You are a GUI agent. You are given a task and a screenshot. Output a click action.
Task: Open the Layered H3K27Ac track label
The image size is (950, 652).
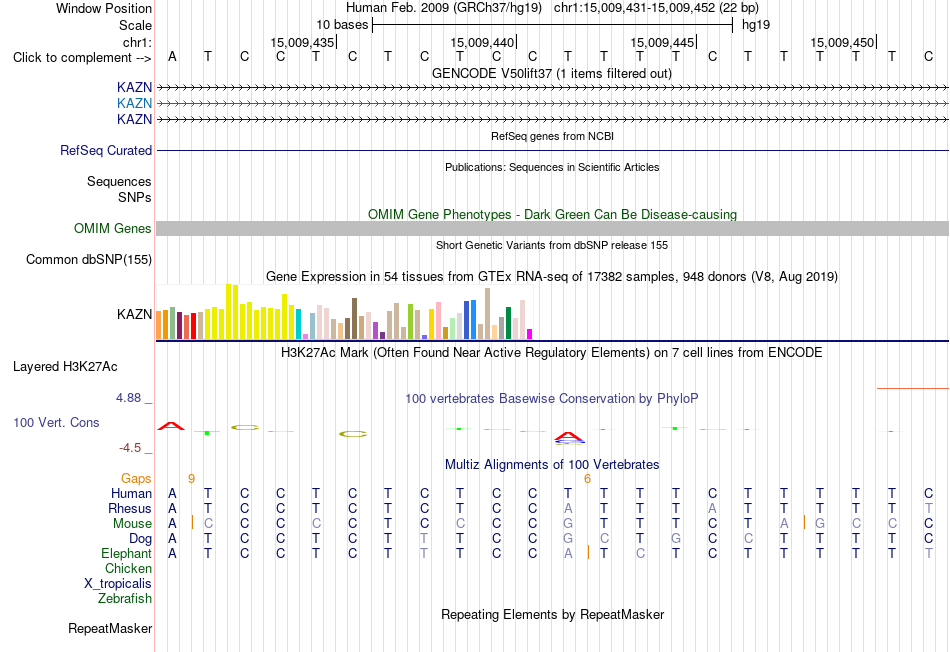(x=65, y=367)
